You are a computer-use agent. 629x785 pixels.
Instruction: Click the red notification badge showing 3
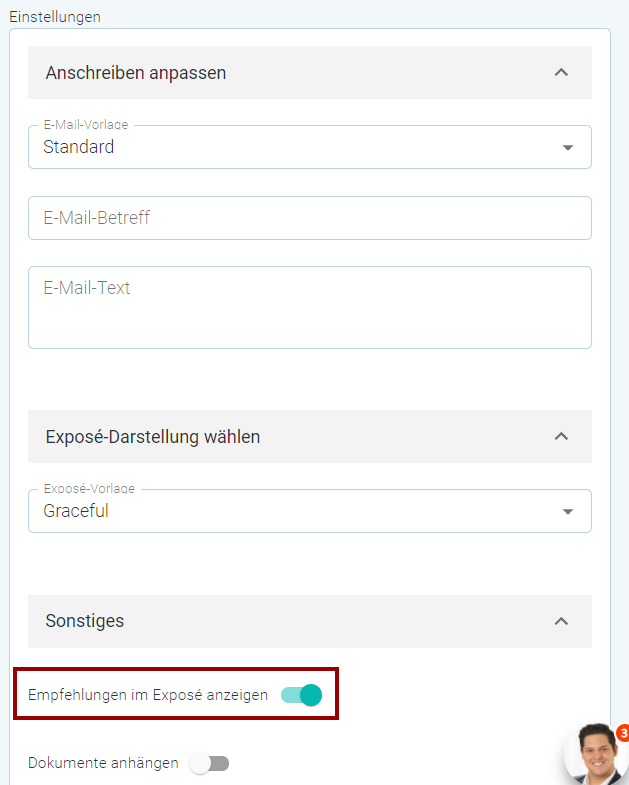coord(623,734)
